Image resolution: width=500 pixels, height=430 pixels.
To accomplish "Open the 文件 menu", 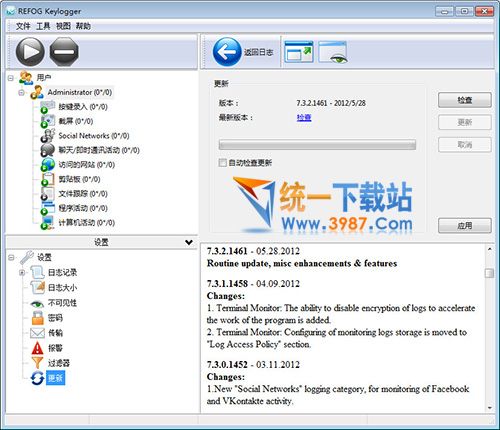I will click(x=23, y=26).
